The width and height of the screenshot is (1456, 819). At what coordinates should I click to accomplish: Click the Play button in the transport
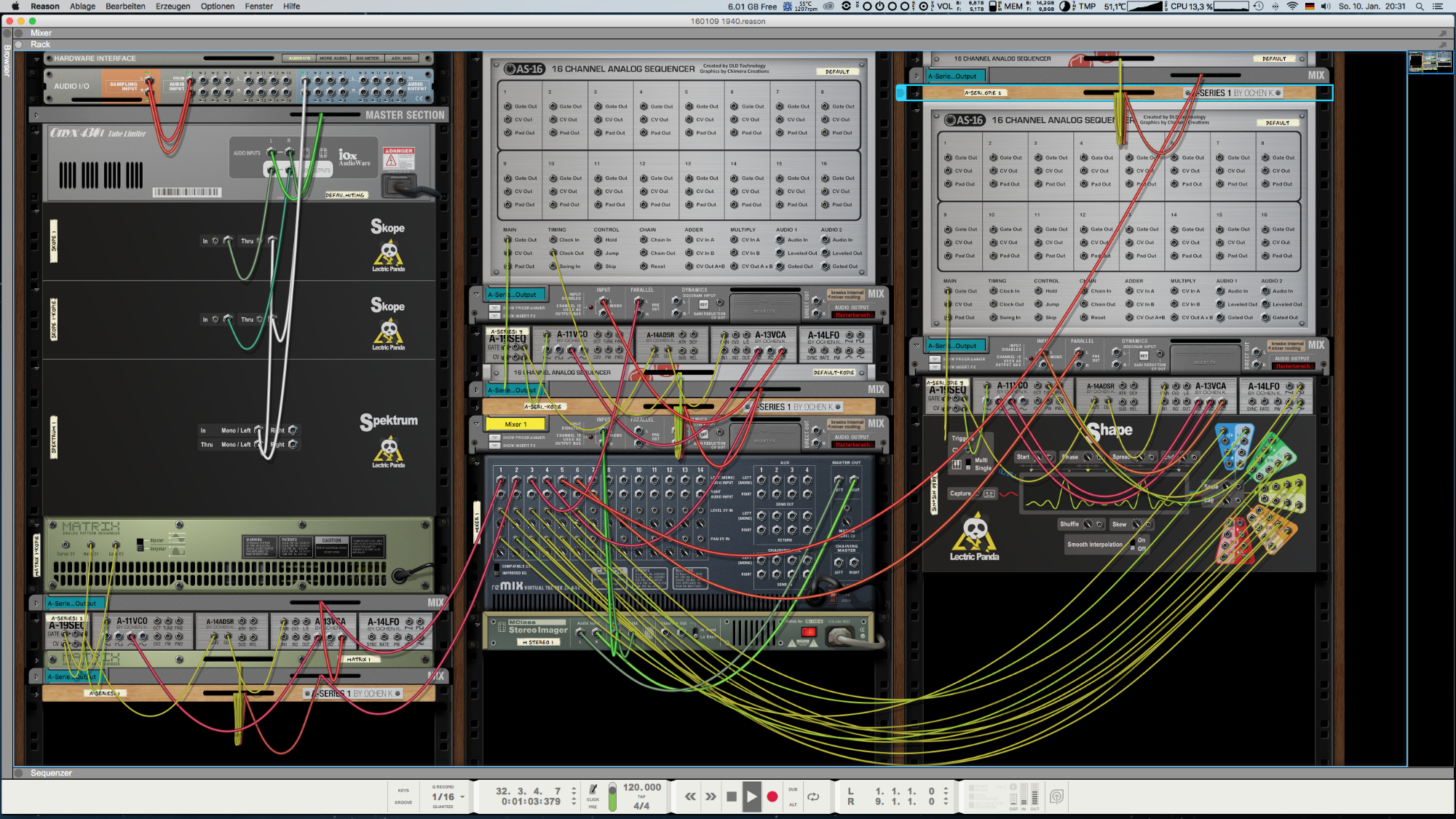pyautogui.click(x=752, y=796)
